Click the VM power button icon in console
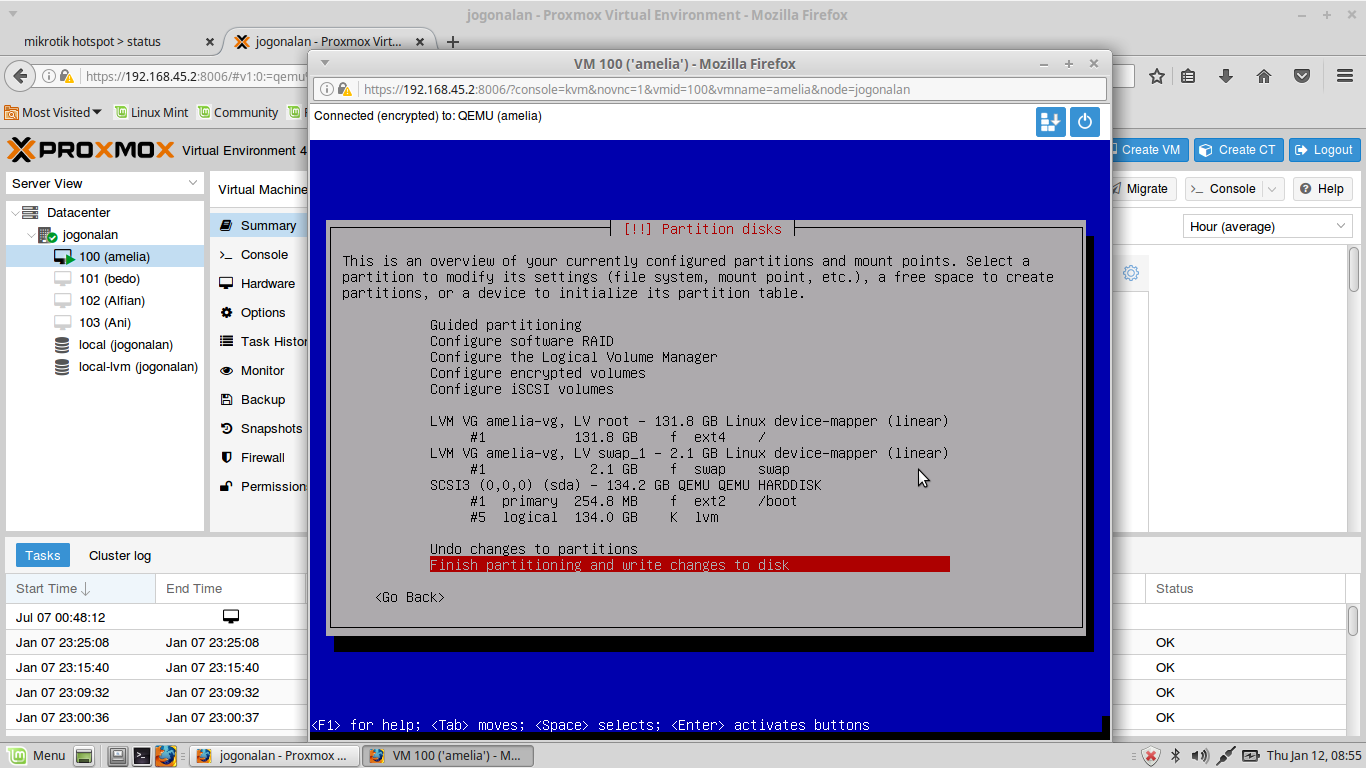1366x768 pixels. (x=1085, y=122)
